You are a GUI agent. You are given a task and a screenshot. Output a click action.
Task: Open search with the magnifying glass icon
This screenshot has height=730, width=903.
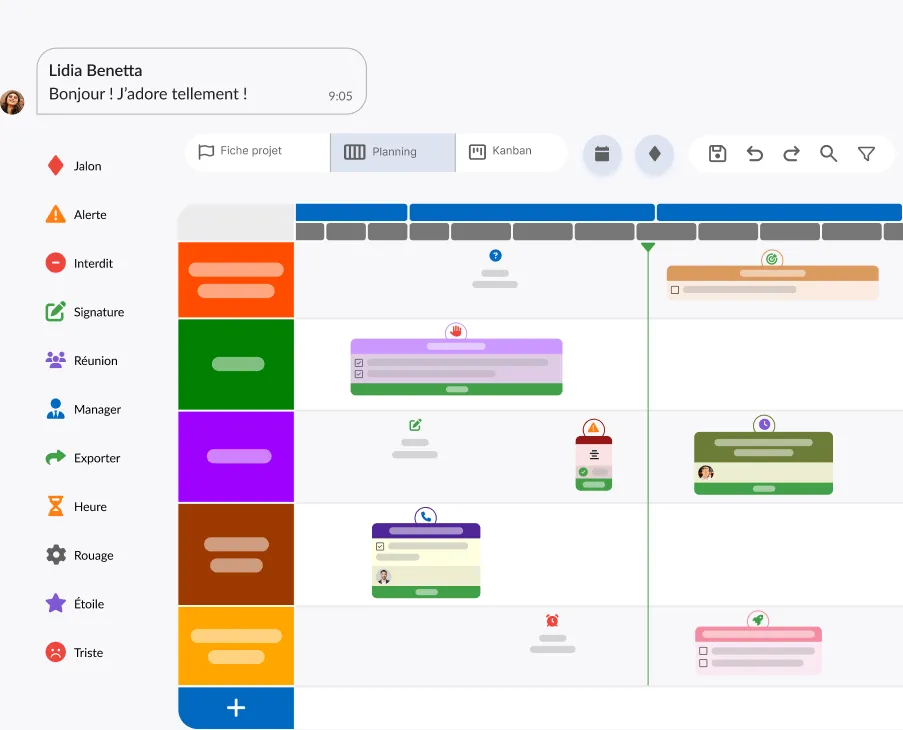pos(828,154)
